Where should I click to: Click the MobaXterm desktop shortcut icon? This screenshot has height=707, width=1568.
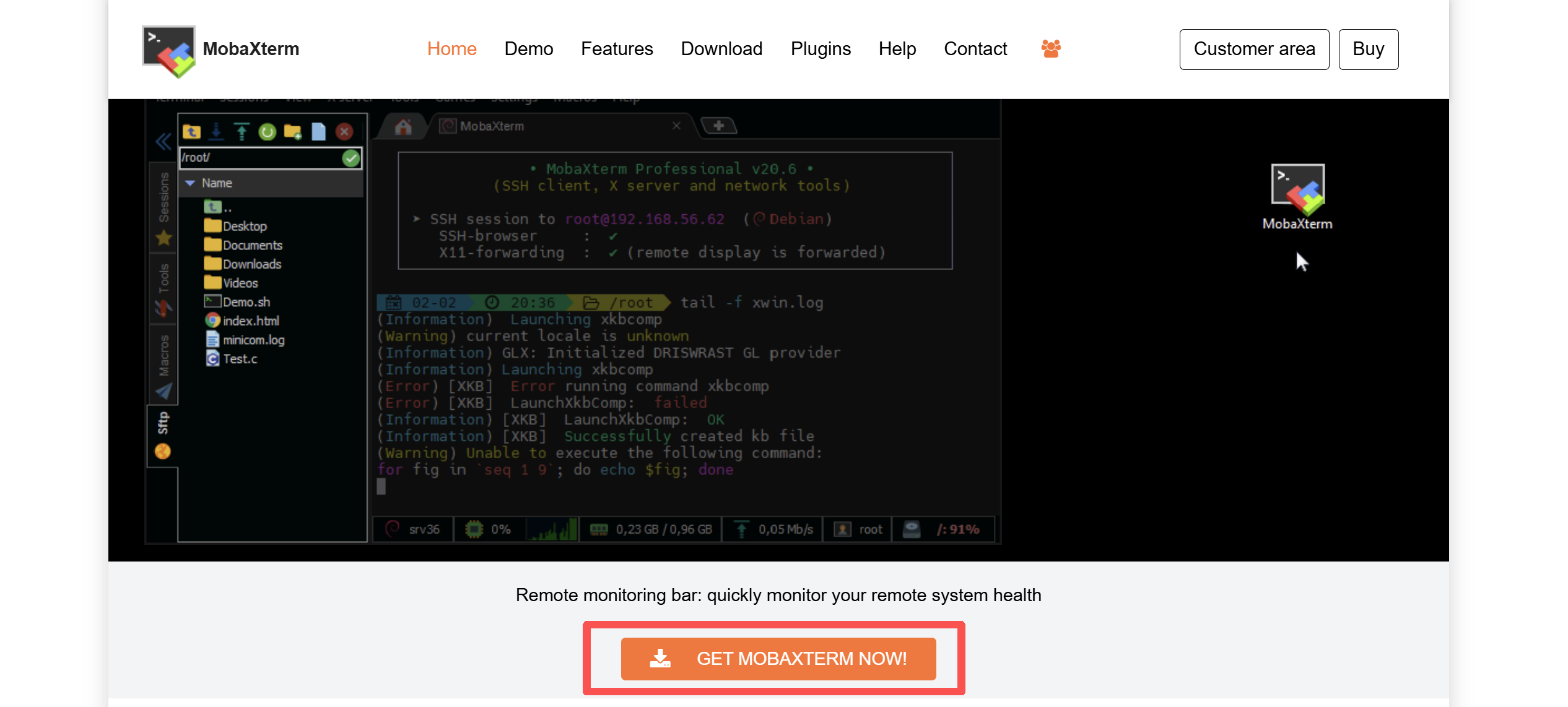(x=1297, y=188)
